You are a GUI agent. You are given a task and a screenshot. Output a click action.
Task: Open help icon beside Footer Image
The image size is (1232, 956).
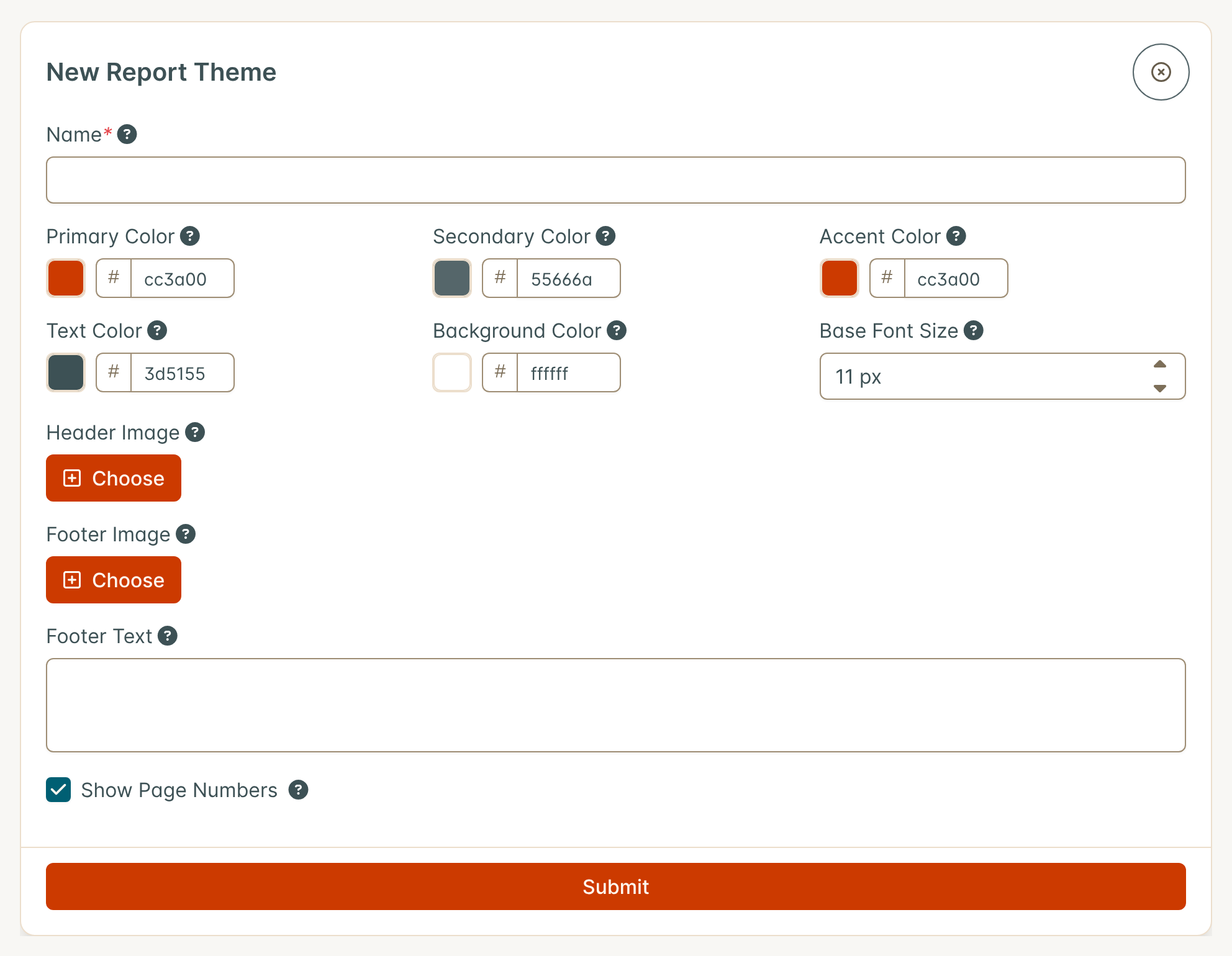(186, 534)
